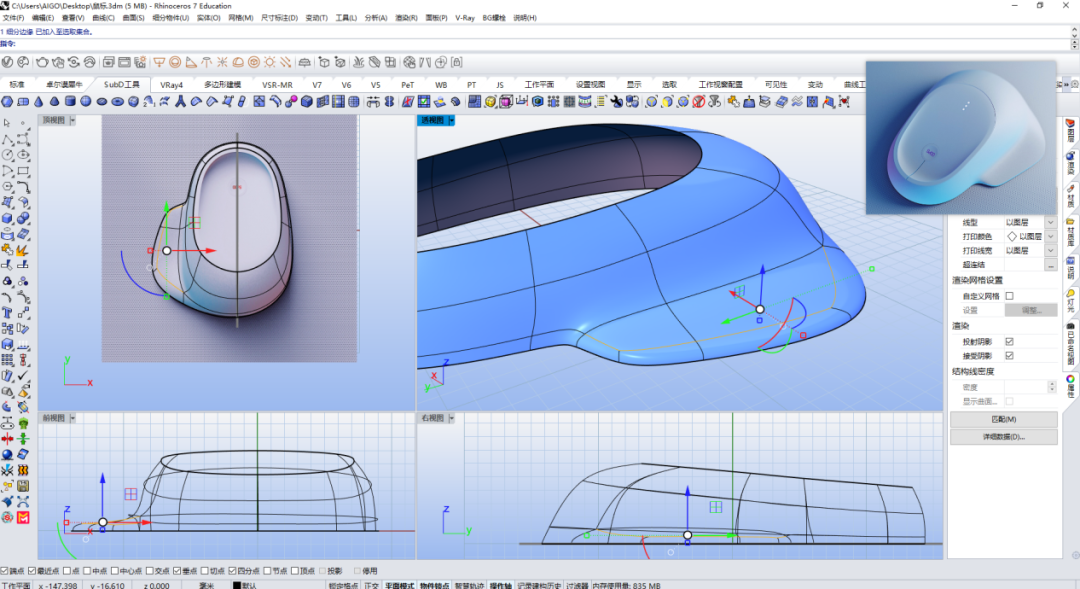Click the red prohibited circle SubD icon
The width and height of the screenshot is (1080, 589).
point(698,101)
